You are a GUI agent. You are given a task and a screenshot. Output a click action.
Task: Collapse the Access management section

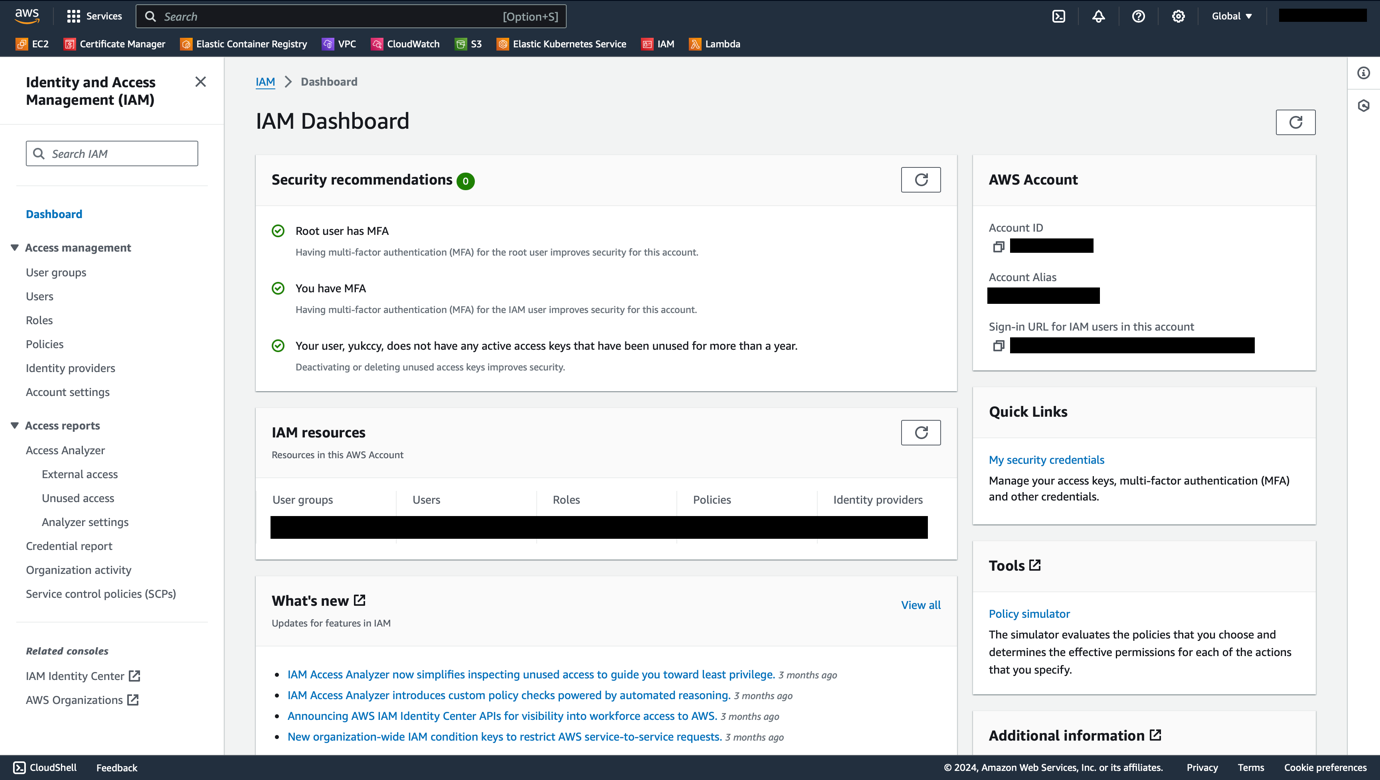coord(15,248)
